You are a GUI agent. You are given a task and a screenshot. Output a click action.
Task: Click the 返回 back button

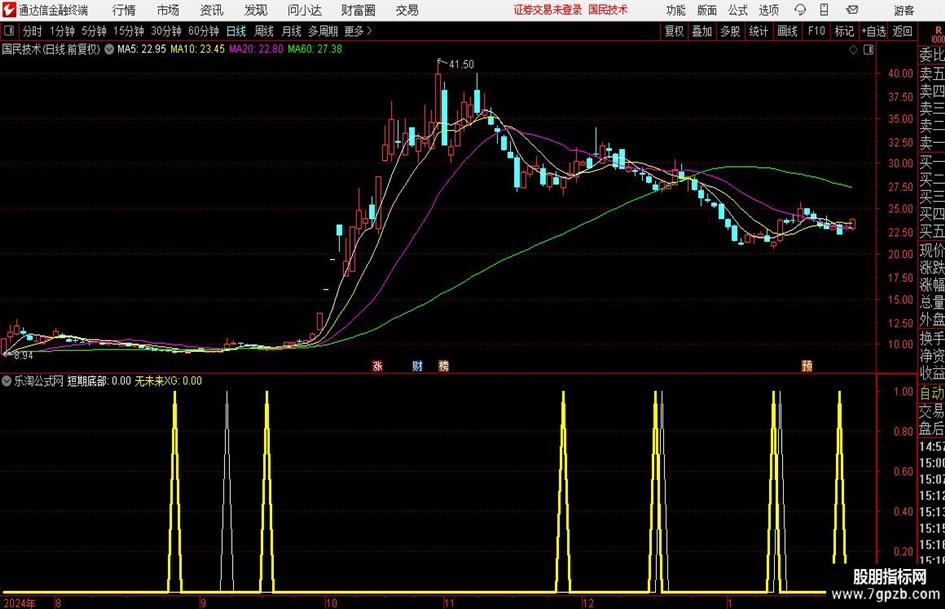tap(902, 31)
